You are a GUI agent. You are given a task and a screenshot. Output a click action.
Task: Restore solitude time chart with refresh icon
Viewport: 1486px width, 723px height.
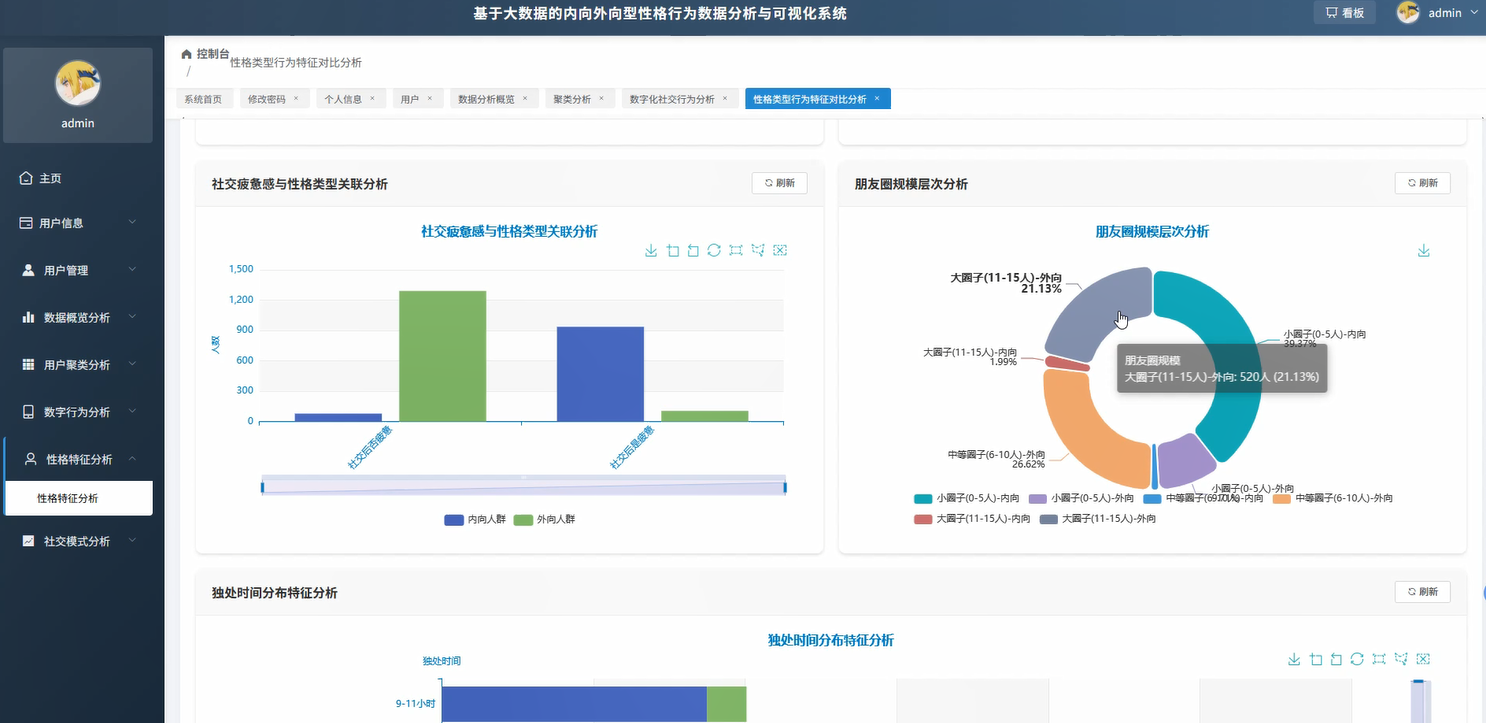(x=1357, y=659)
